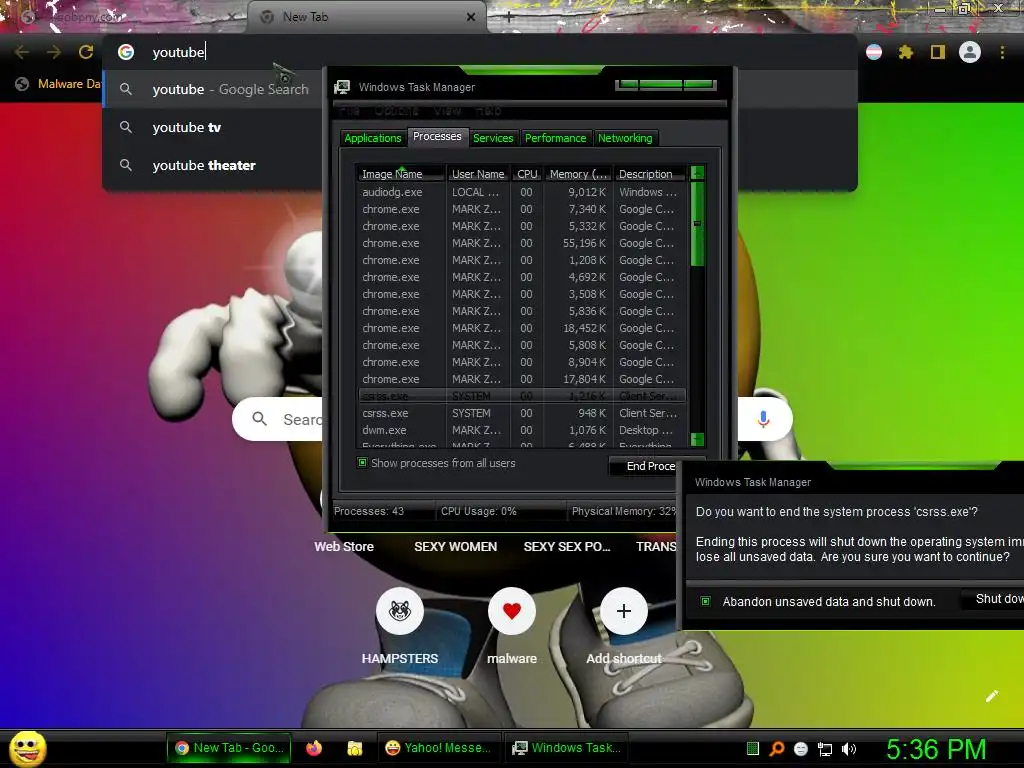Reload the page in Chrome
The image size is (1024, 768).
pyautogui.click(x=86, y=52)
